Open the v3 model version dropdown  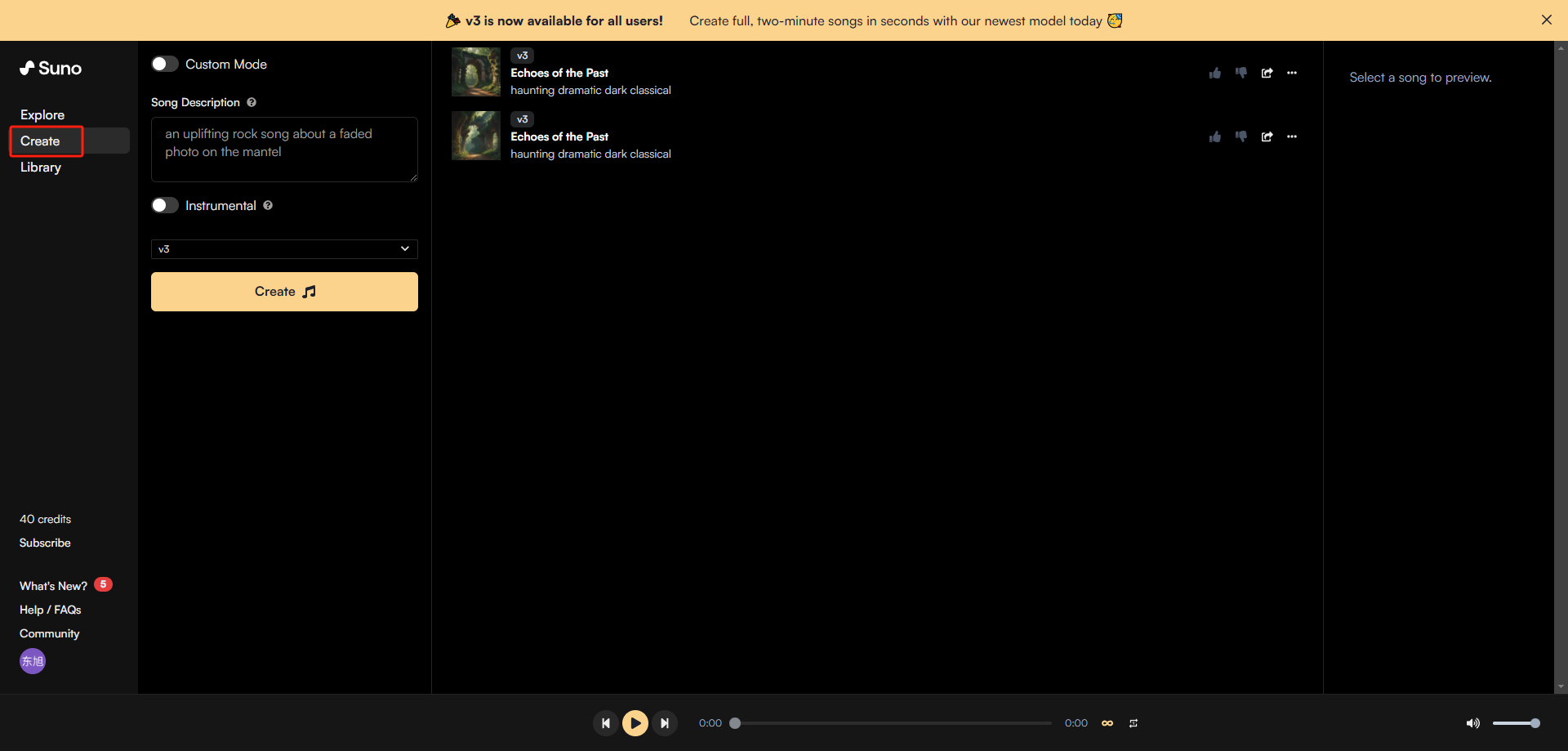(x=284, y=248)
